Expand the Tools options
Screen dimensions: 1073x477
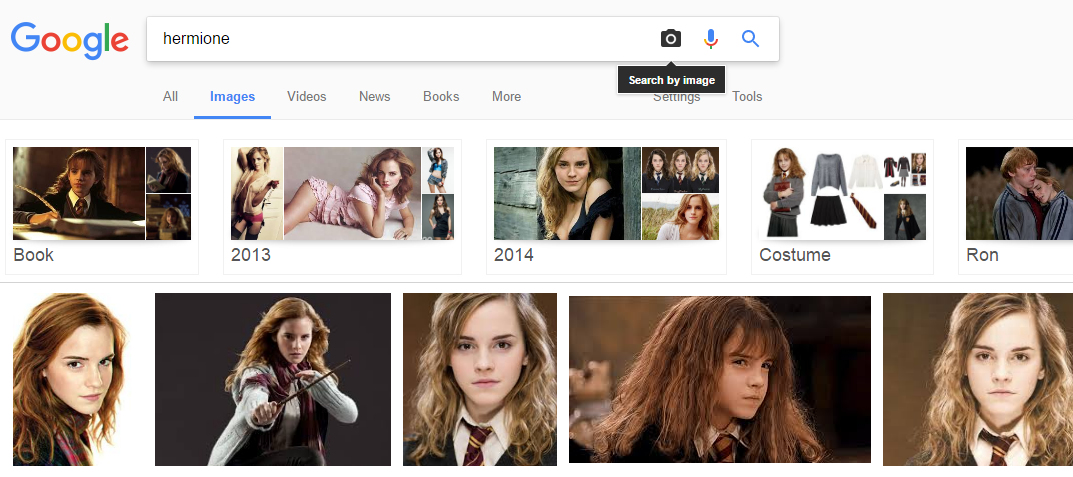(747, 97)
